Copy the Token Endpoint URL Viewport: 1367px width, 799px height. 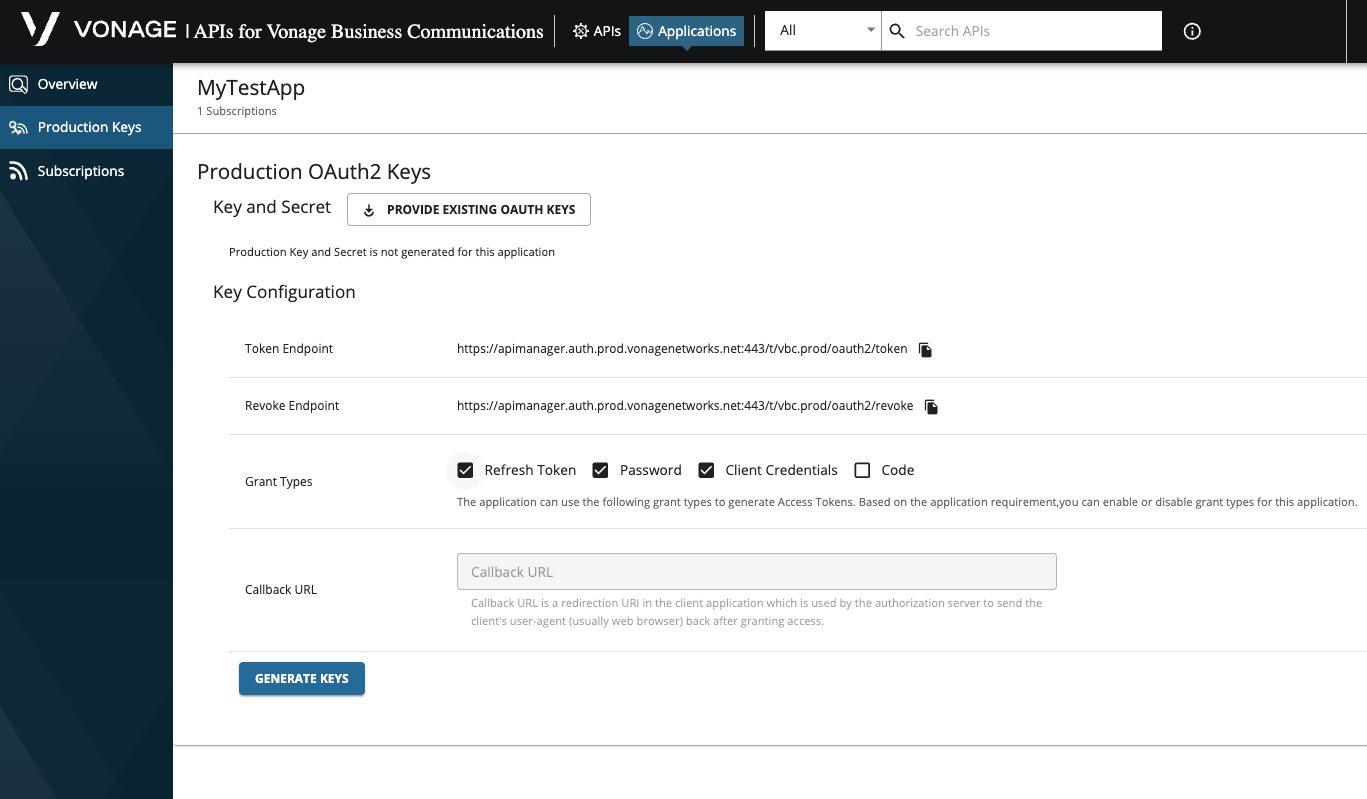click(925, 349)
